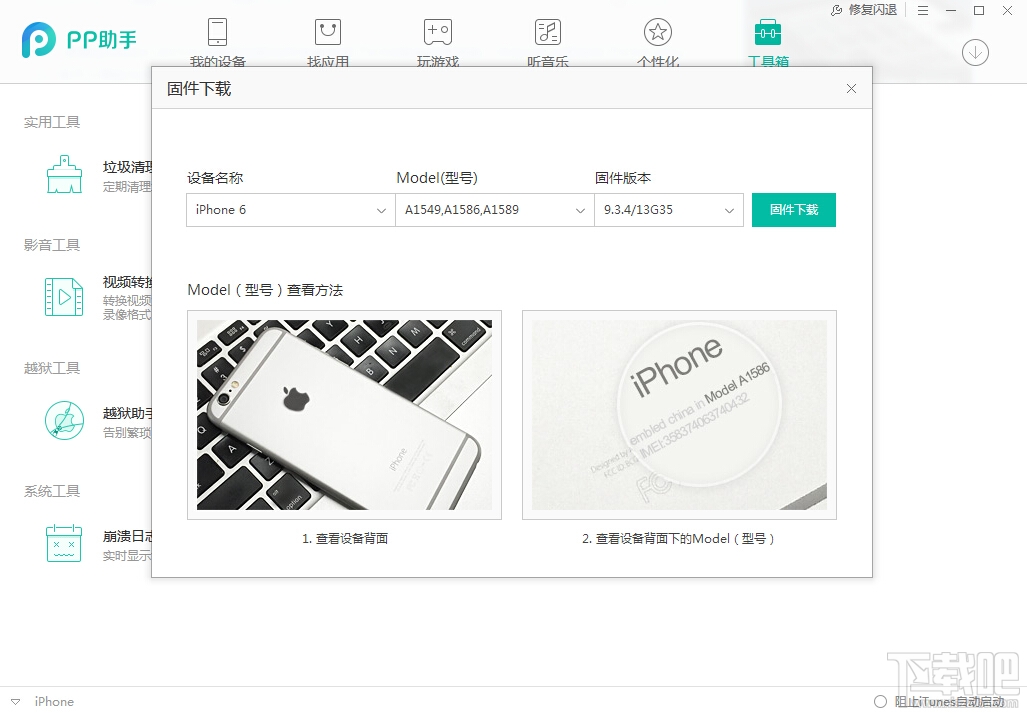This screenshot has height=713, width=1027.
Task: Enable 阻止iTunes自动启动 option
Action: 881,701
